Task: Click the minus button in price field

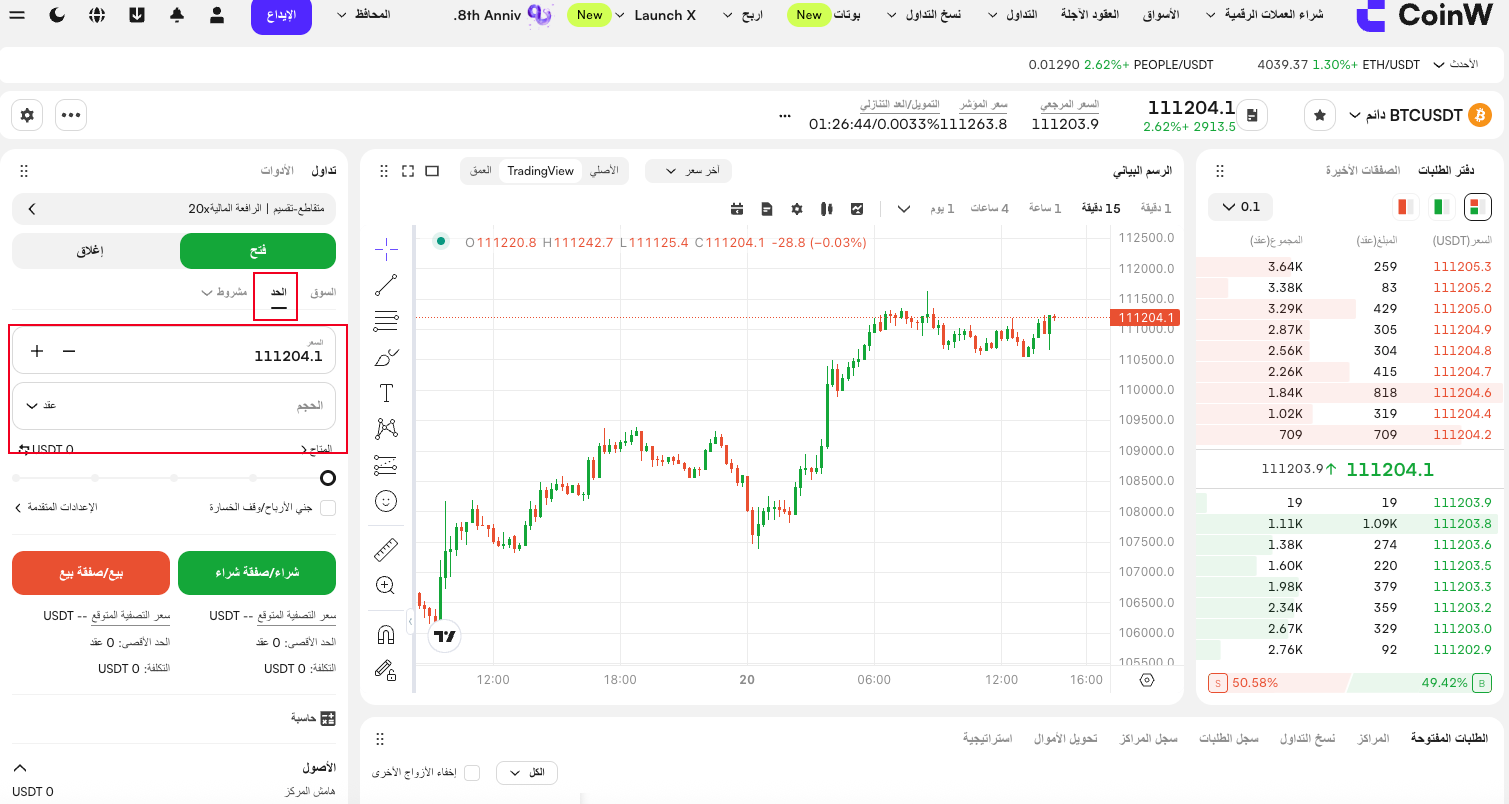Action: tap(69, 351)
